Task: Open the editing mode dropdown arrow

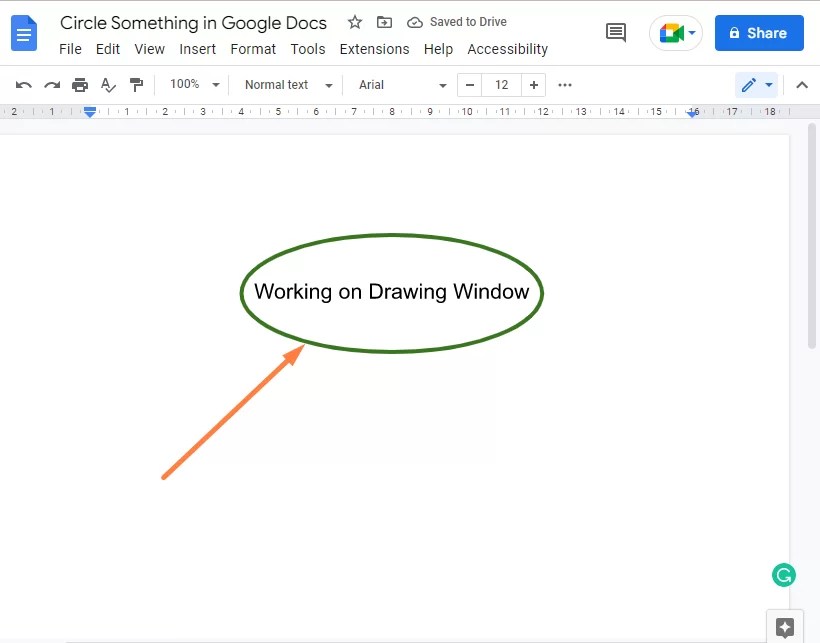Action: coord(770,85)
